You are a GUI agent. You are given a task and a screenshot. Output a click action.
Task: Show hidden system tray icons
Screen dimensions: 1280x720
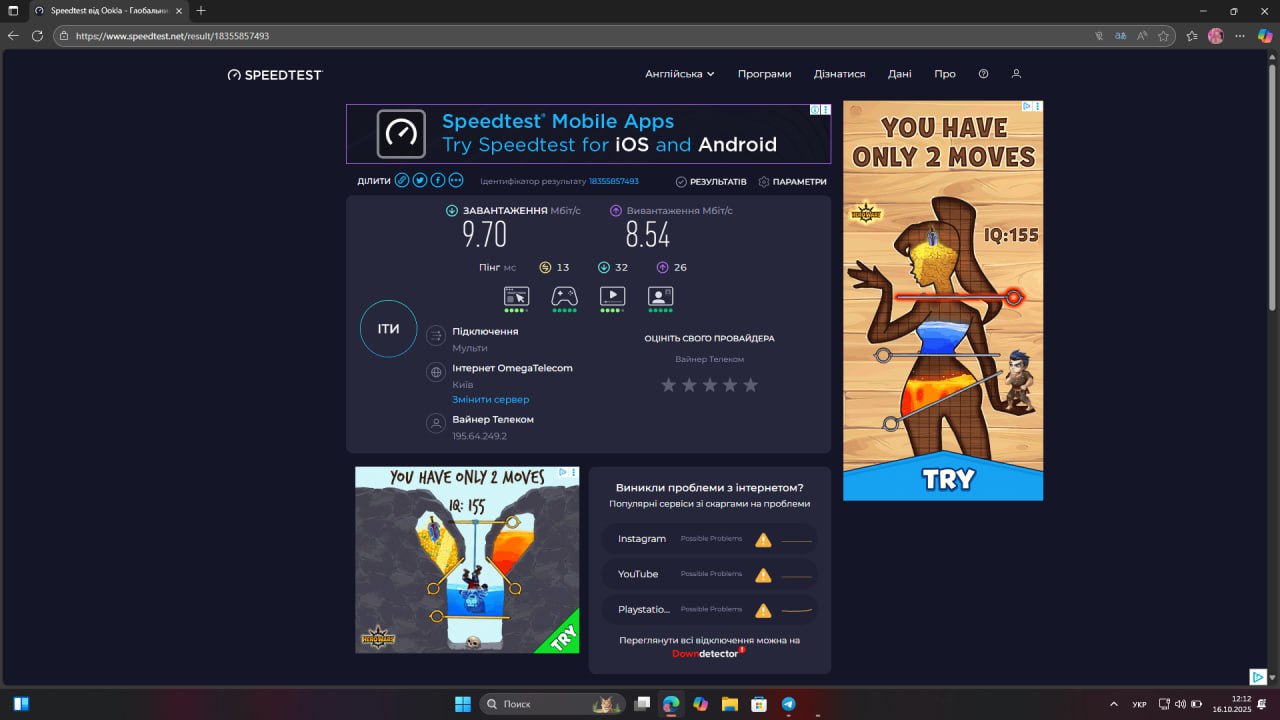(1114, 704)
